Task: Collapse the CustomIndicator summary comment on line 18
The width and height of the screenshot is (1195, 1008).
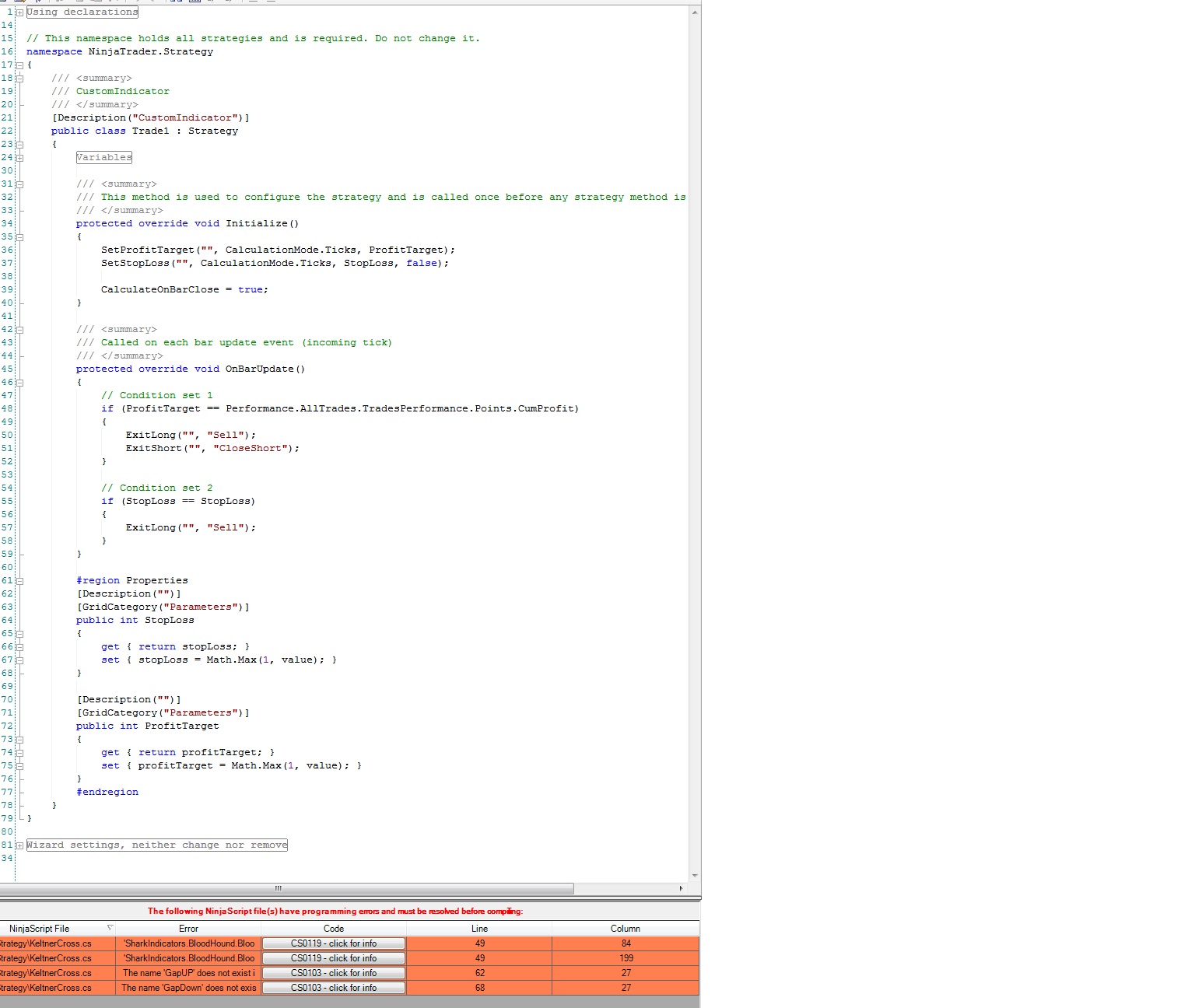Action: tap(19, 79)
